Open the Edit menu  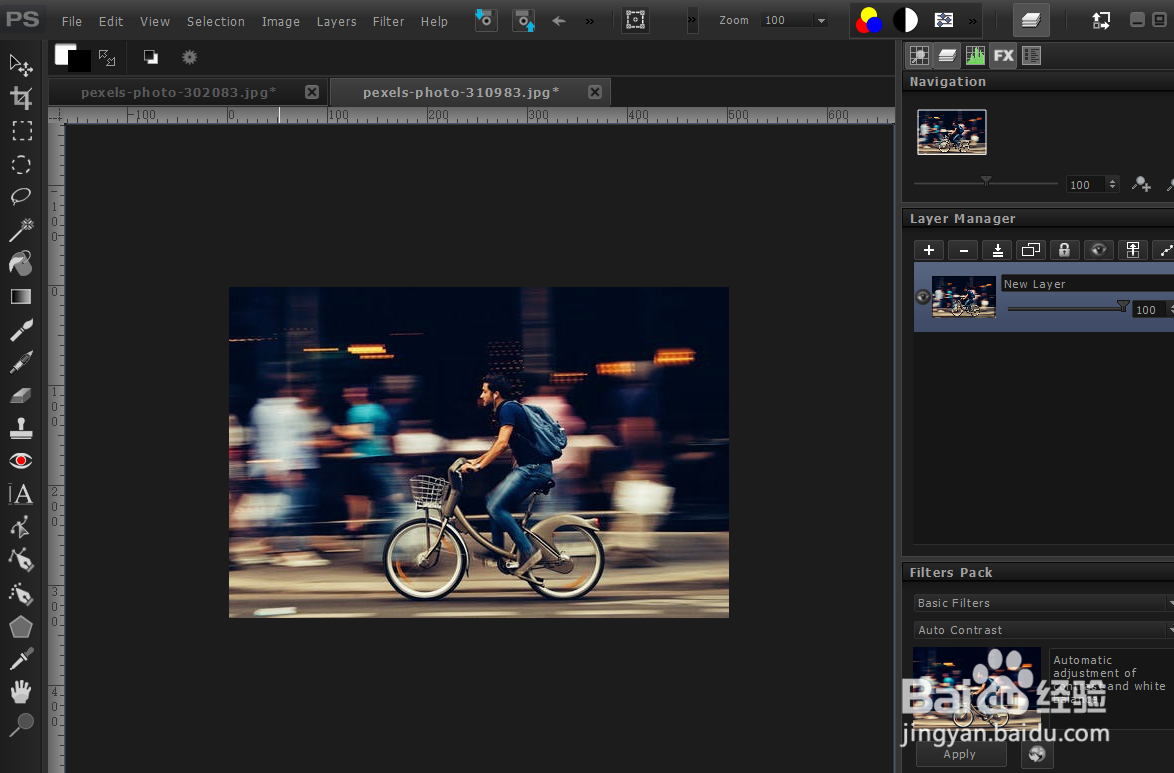point(111,22)
